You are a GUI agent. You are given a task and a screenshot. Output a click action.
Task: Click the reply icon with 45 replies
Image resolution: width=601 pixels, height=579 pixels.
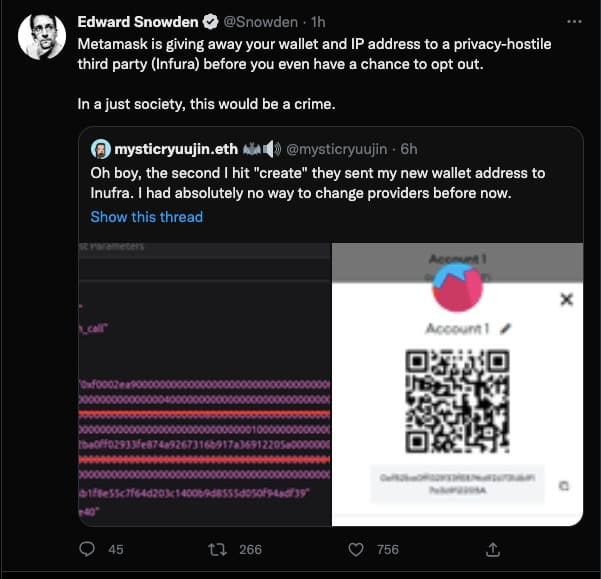click(x=87, y=548)
